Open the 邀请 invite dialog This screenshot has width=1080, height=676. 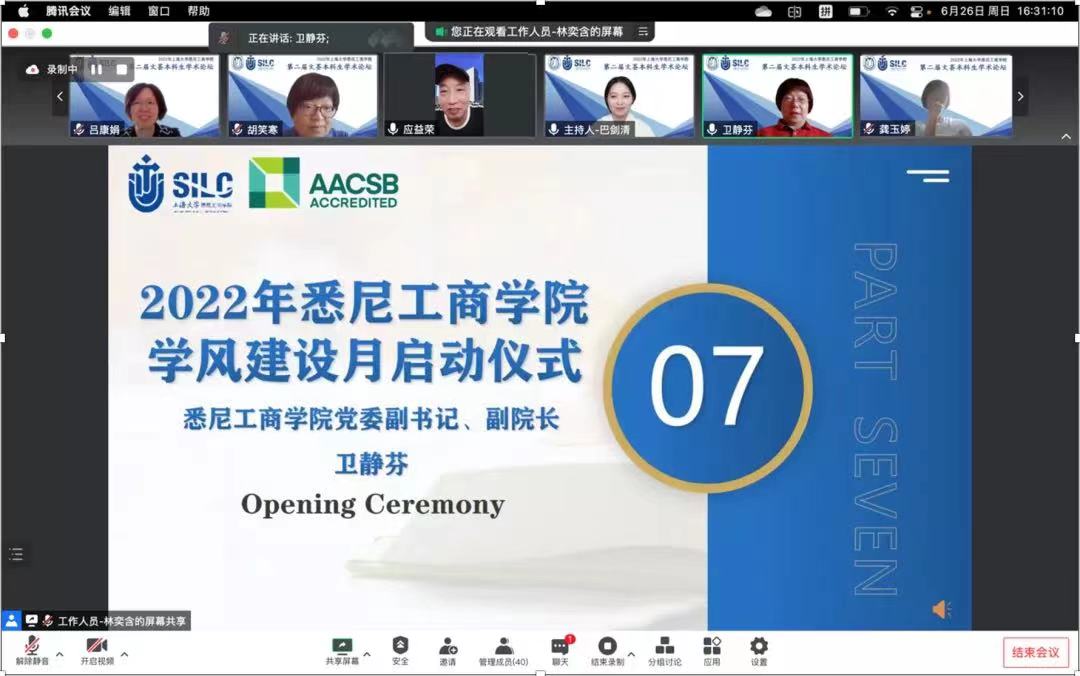click(448, 649)
